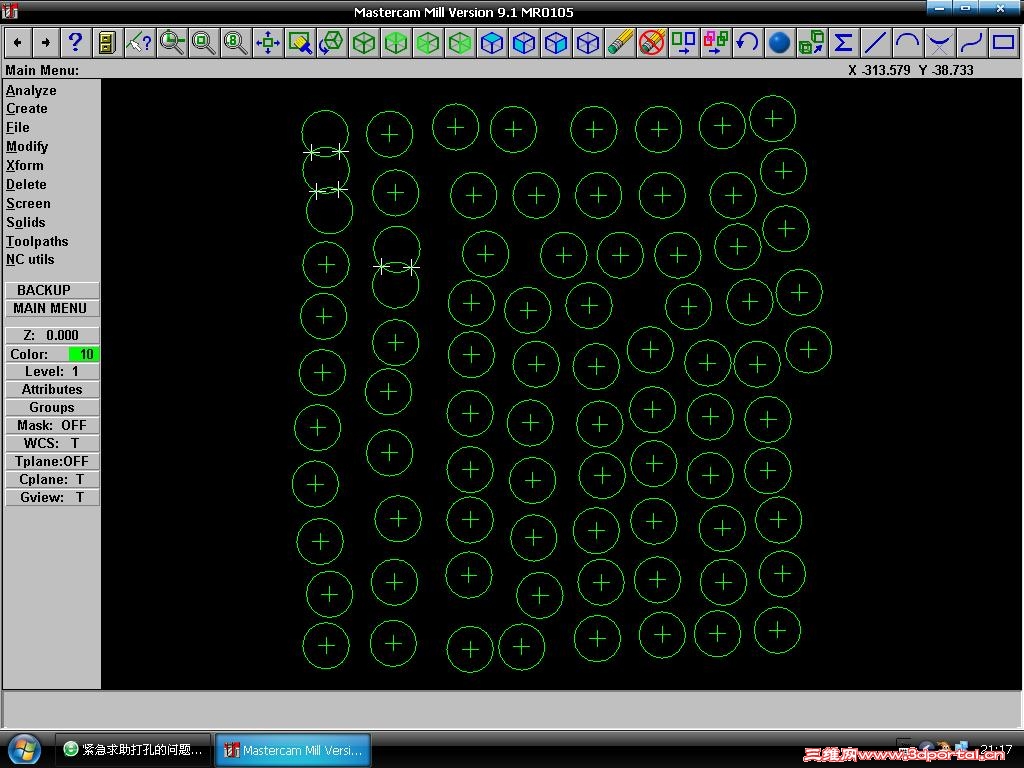
Task: Toggle shading with the blue sphere icon
Action: (779, 43)
